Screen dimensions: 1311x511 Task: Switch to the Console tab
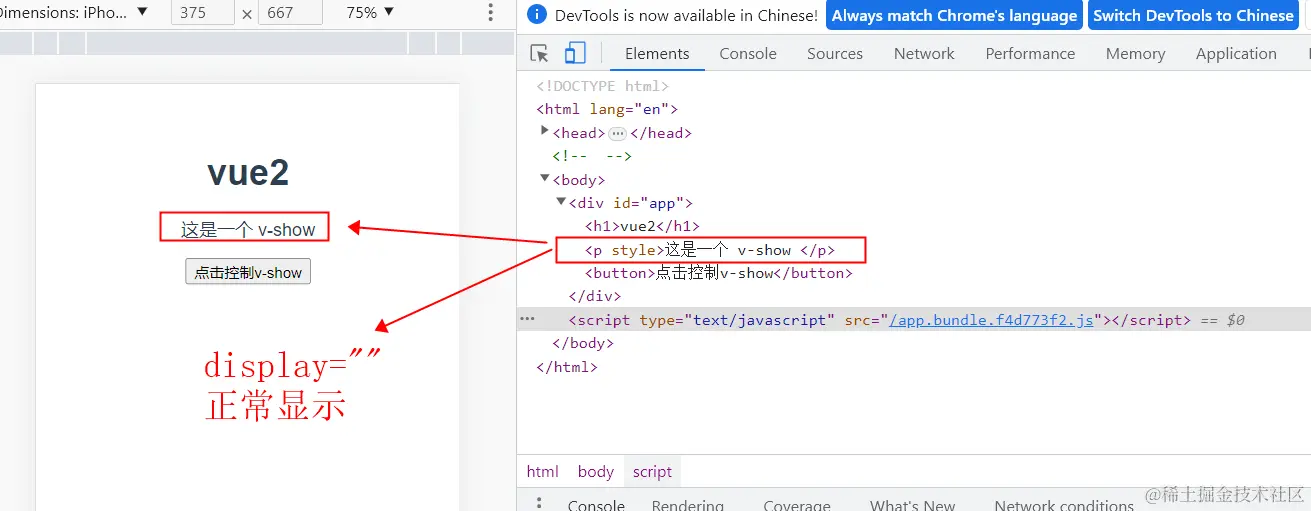pyautogui.click(x=748, y=54)
